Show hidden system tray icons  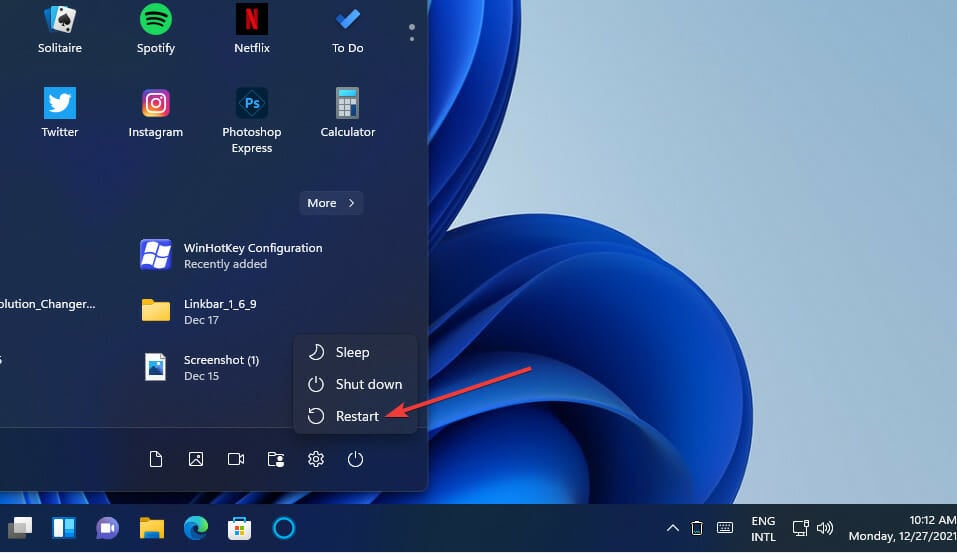pyautogui.click(x=673, y=528)
